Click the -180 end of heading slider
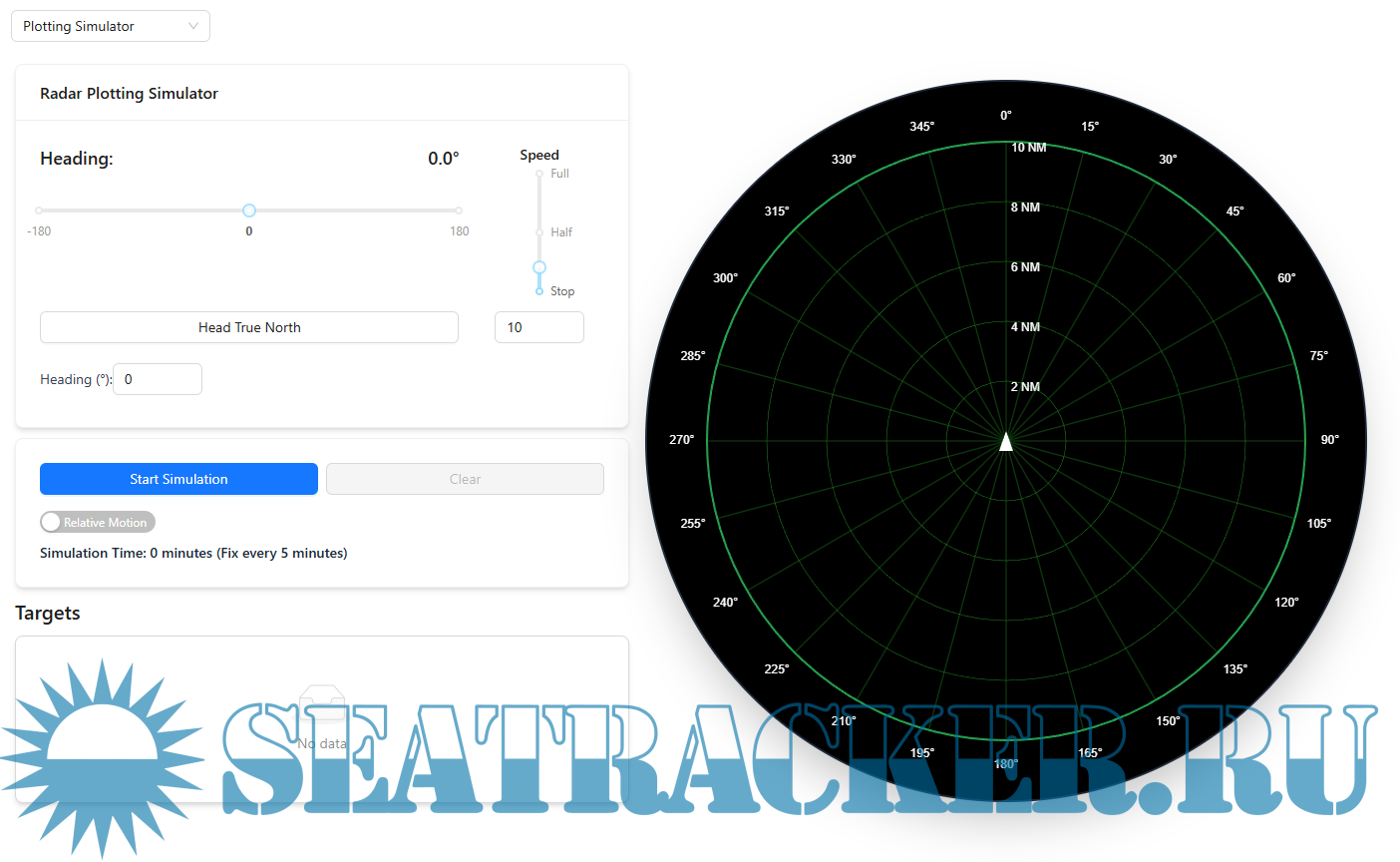This screenshot has height=862, width=1400. [39, 211]
